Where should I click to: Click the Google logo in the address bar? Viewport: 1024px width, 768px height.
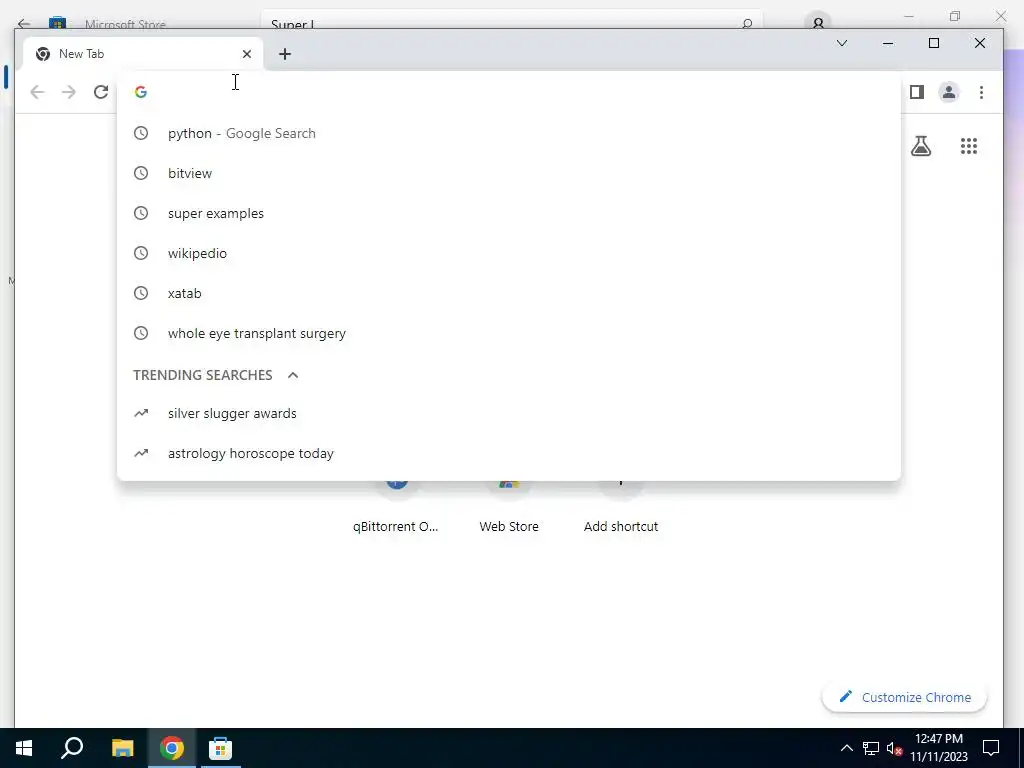pyautogui.click(x=140, y=92)
